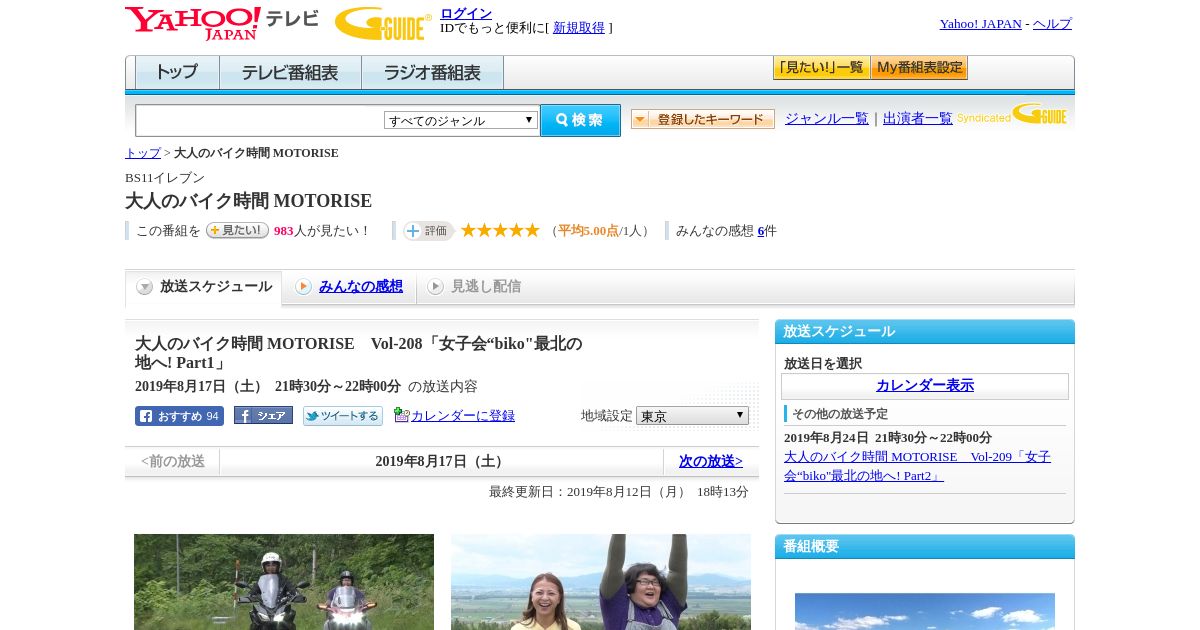Click カレンダー表示 in schedule panel
The width and height of the screenshot is (1200, 630).
[925, 386]
